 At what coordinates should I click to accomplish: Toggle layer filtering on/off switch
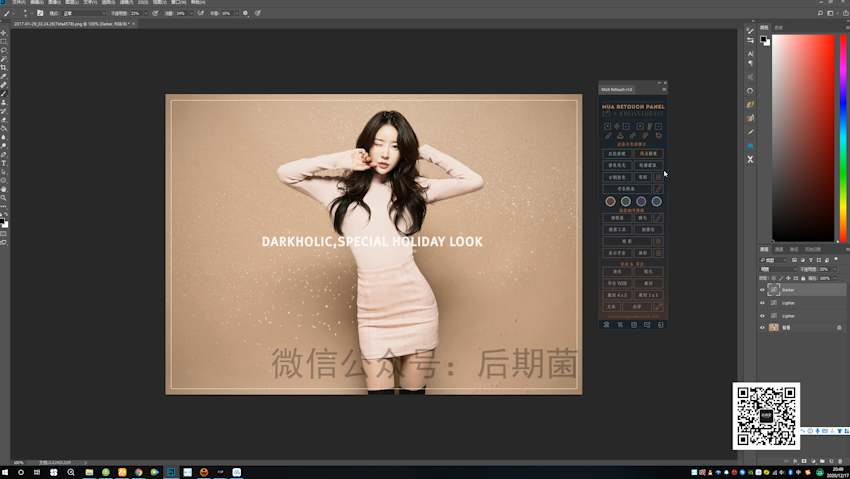click(x=835, y=260)
